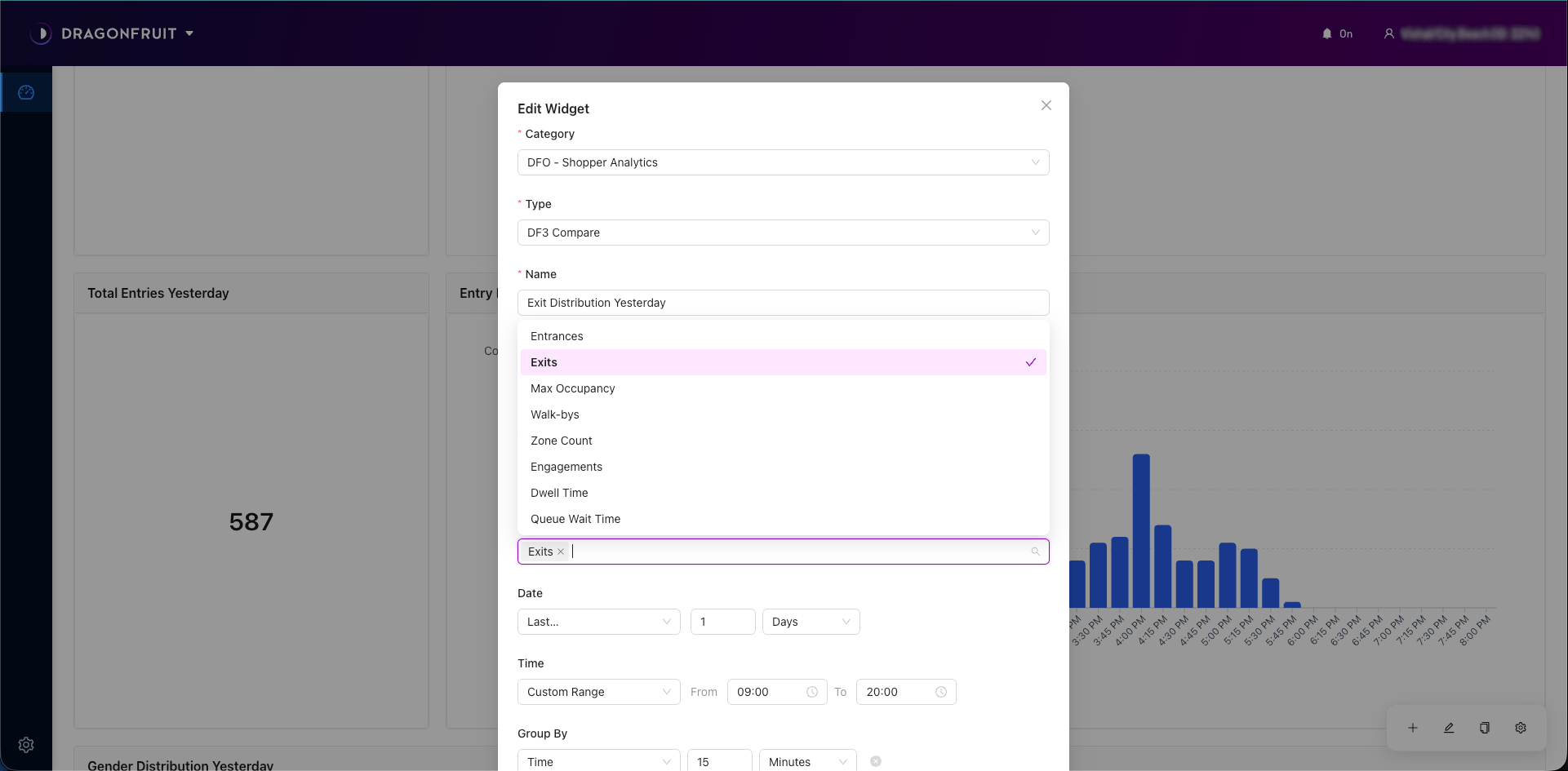Open the dashboard icon in the sidebar

[x=26, y=92]
